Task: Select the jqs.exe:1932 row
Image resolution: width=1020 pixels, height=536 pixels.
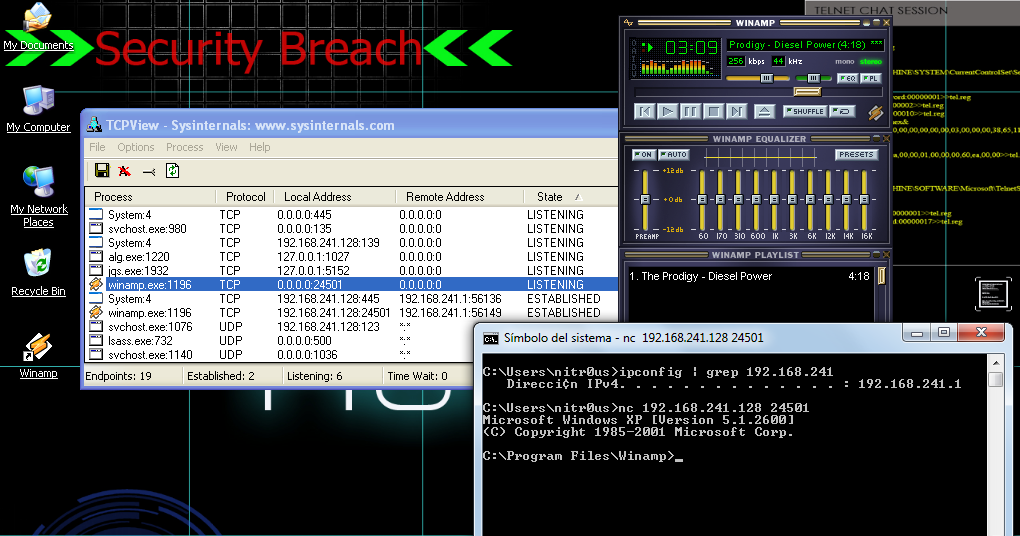Action: point(352,271)
